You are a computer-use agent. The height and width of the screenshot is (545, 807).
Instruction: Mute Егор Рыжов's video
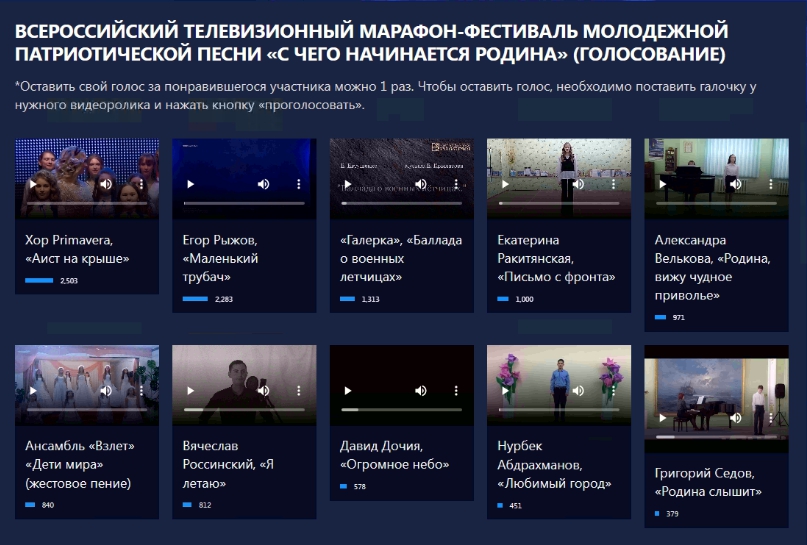tap(264, 184)
